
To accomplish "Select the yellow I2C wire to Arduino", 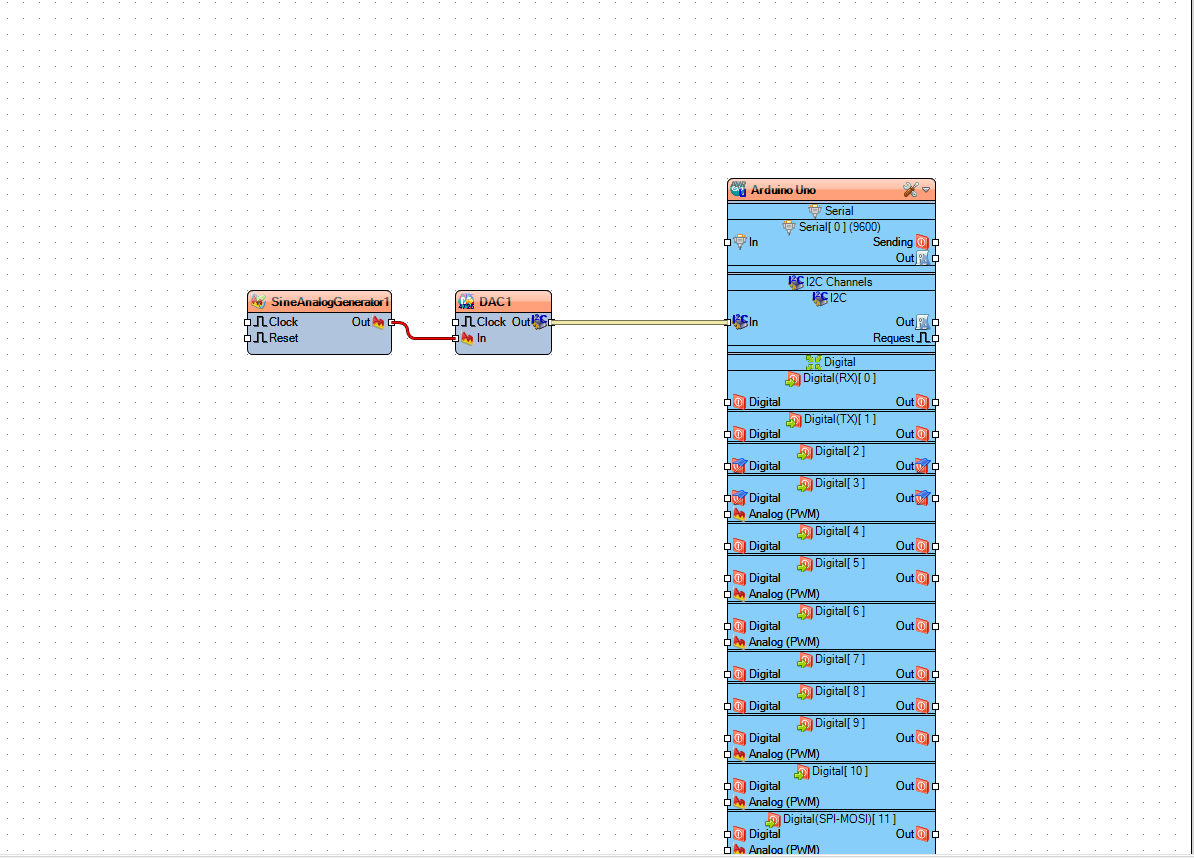I will pos(640,322).
